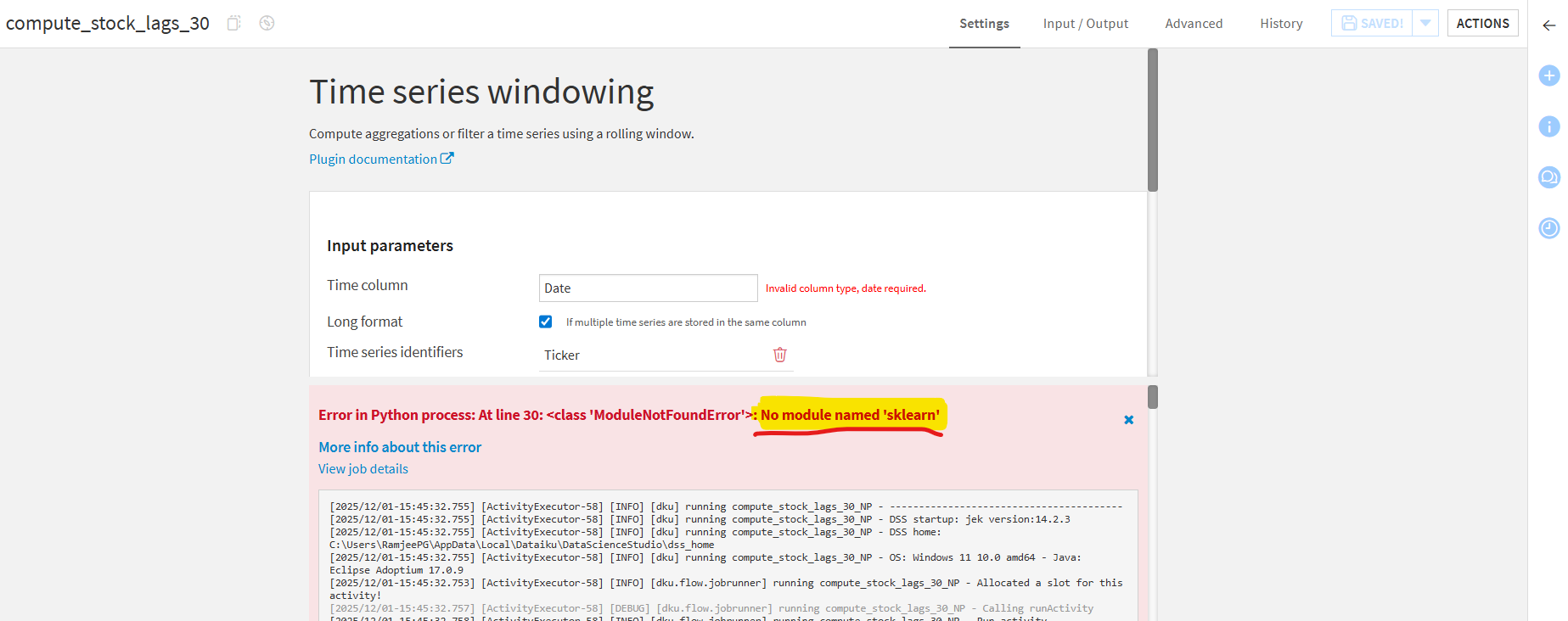Click the plus icon in the right sidebar
This screenshot has height=621, width=1568.
tap(1549, 76)
